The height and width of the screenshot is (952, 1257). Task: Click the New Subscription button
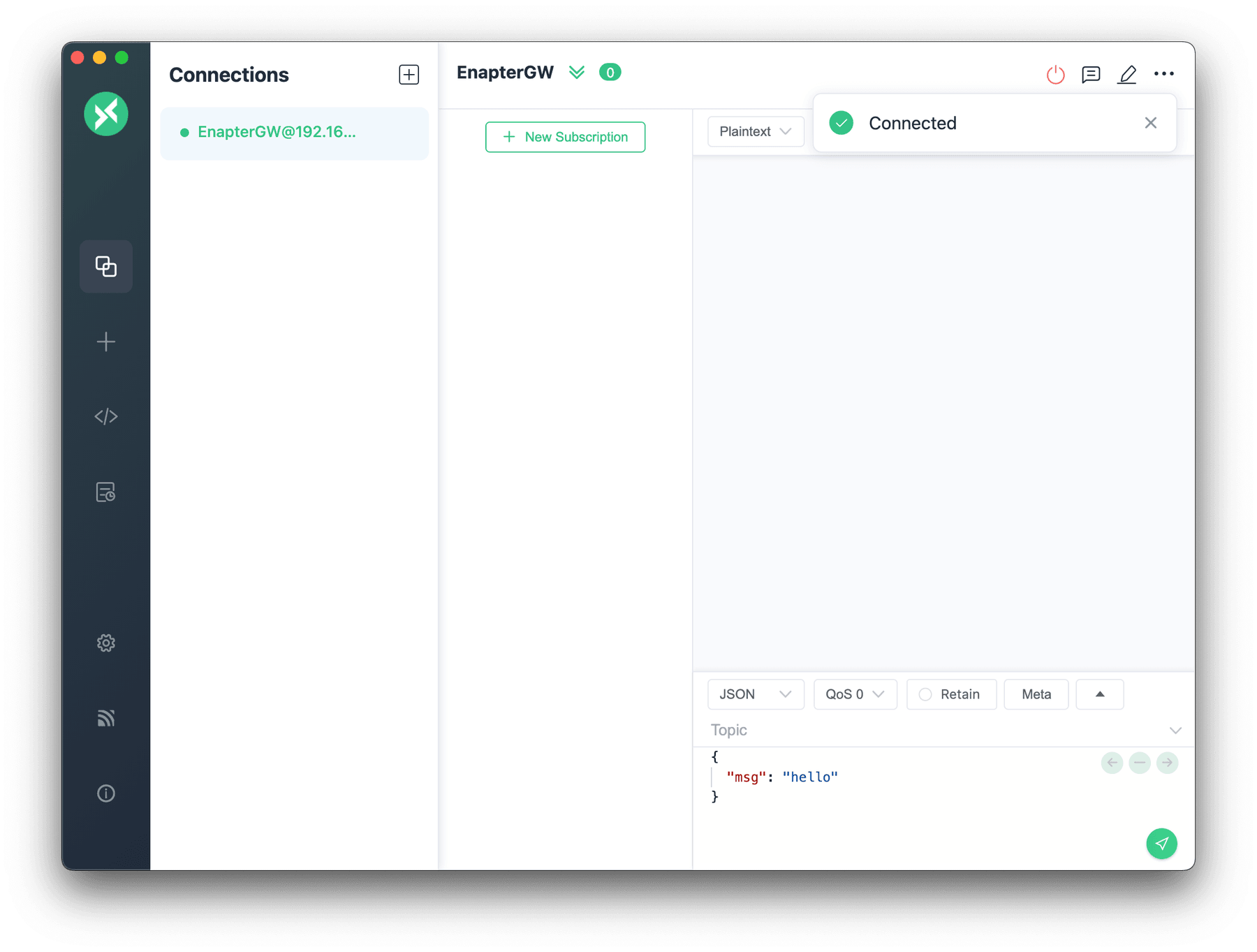click(x=564, y=137)
